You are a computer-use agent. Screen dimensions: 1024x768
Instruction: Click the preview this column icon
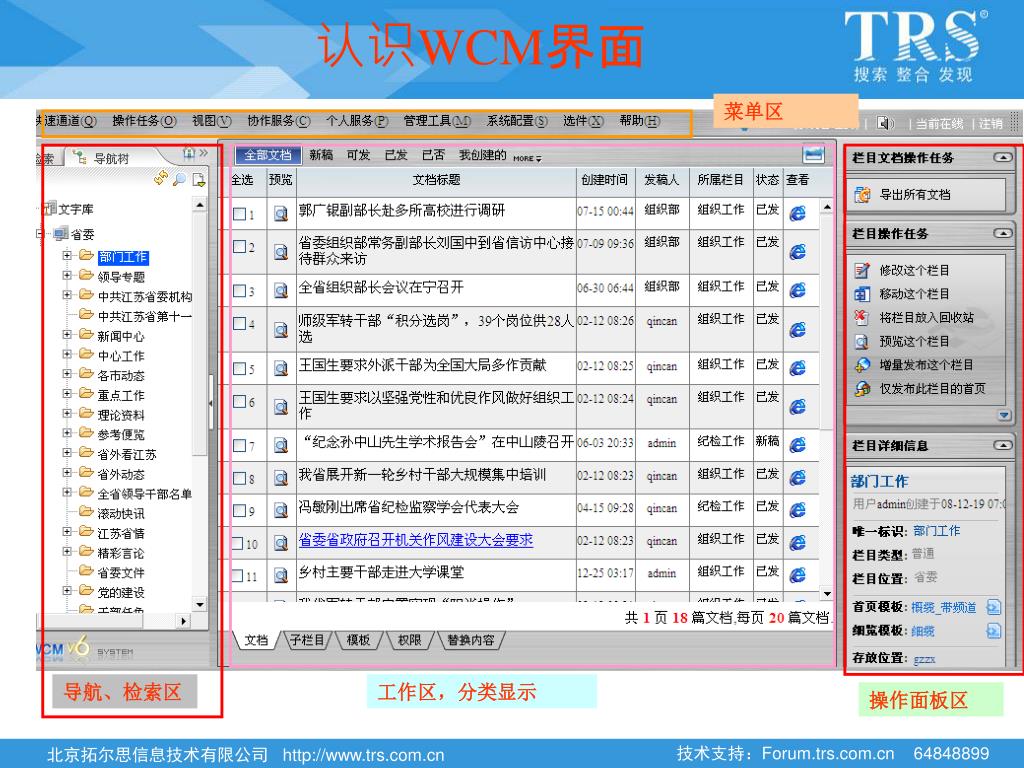[x=862, y=342]
